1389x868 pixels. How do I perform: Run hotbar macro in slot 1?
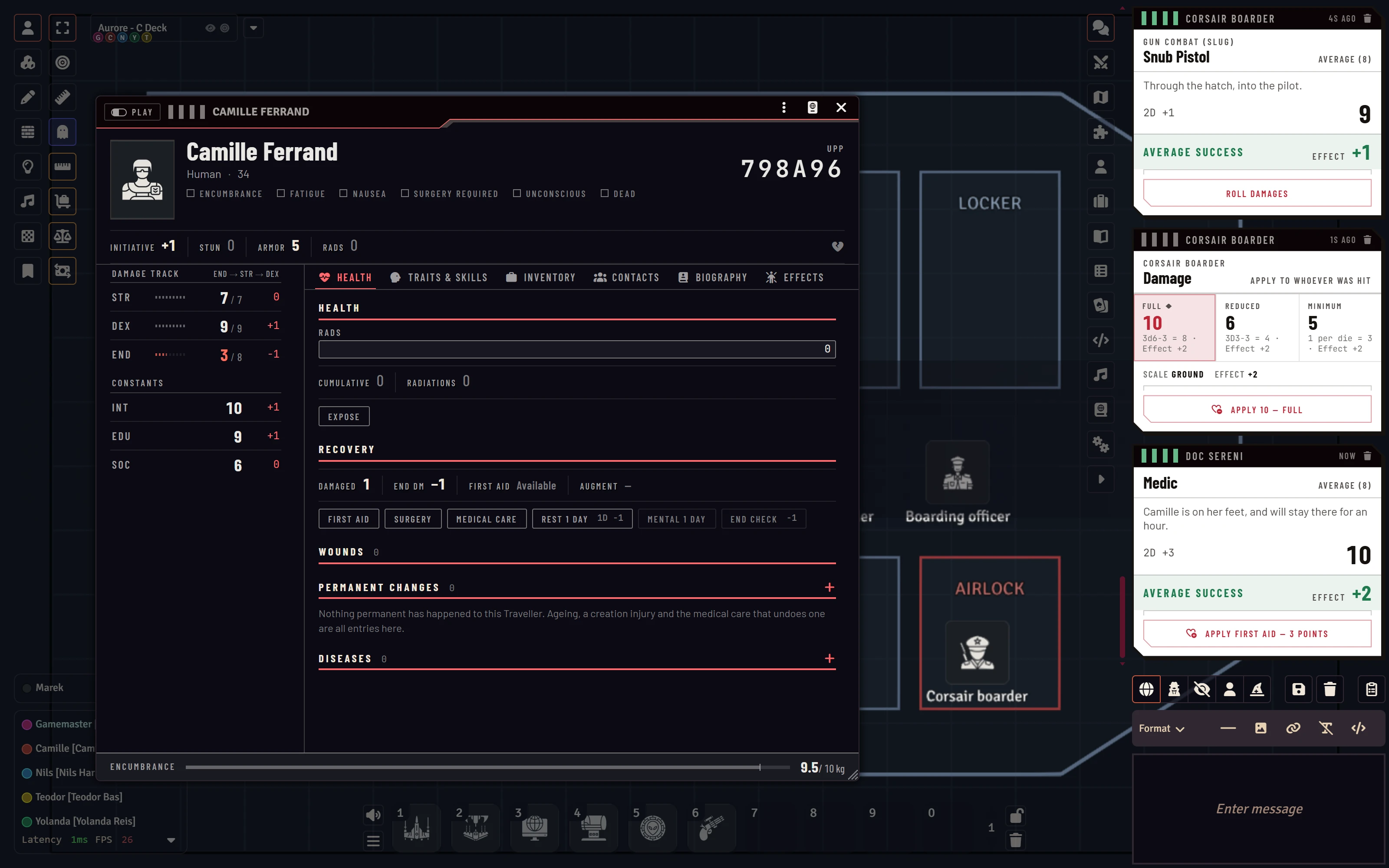coord(417,828)
